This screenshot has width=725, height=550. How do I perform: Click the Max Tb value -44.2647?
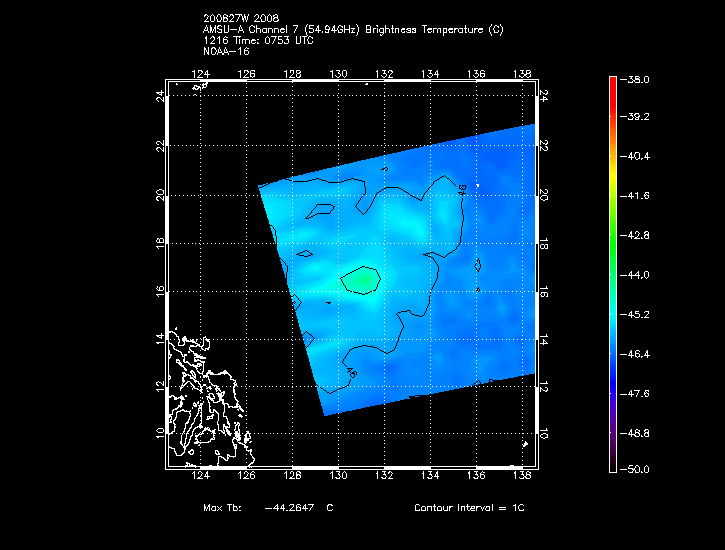click(285, 508)
